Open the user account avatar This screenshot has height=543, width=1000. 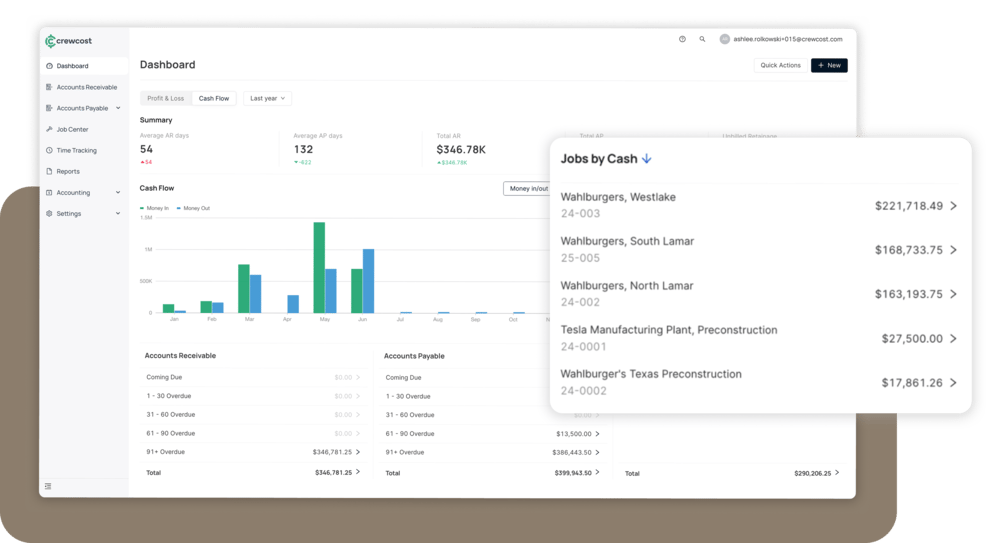click(x=724, y=39)
